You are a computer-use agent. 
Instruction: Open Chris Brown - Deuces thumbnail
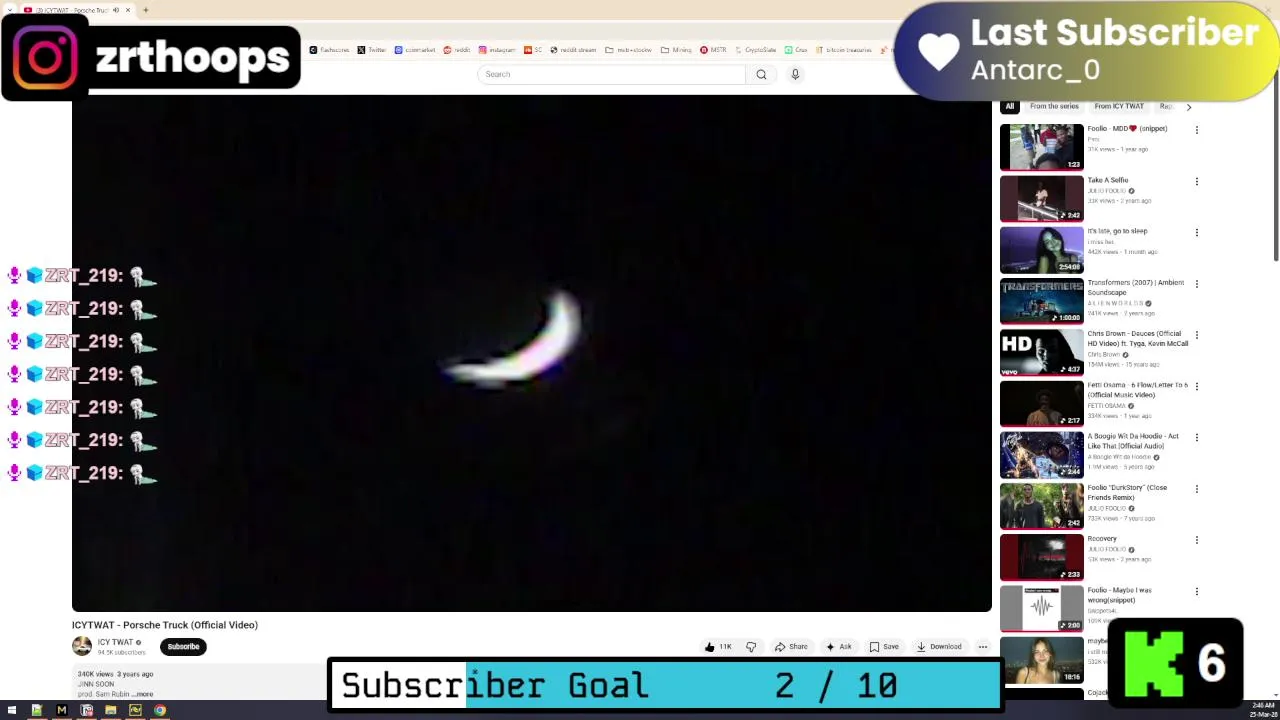pyautogui.click(x=1041, y=352)
